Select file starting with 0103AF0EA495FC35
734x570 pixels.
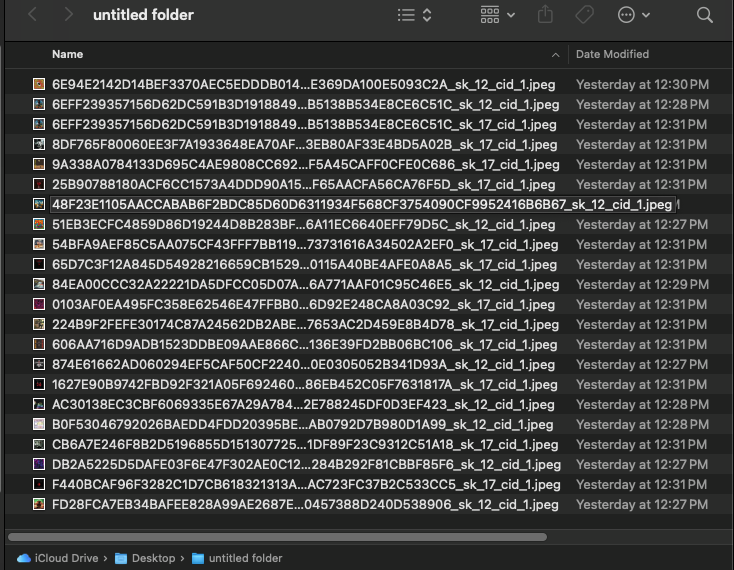pos(303,305)
